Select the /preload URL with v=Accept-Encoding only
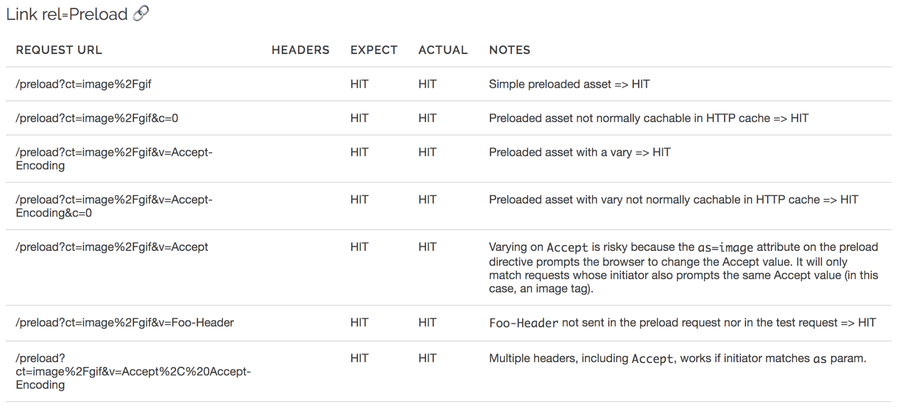Viewport: 900px width, 409px height. 114,159
